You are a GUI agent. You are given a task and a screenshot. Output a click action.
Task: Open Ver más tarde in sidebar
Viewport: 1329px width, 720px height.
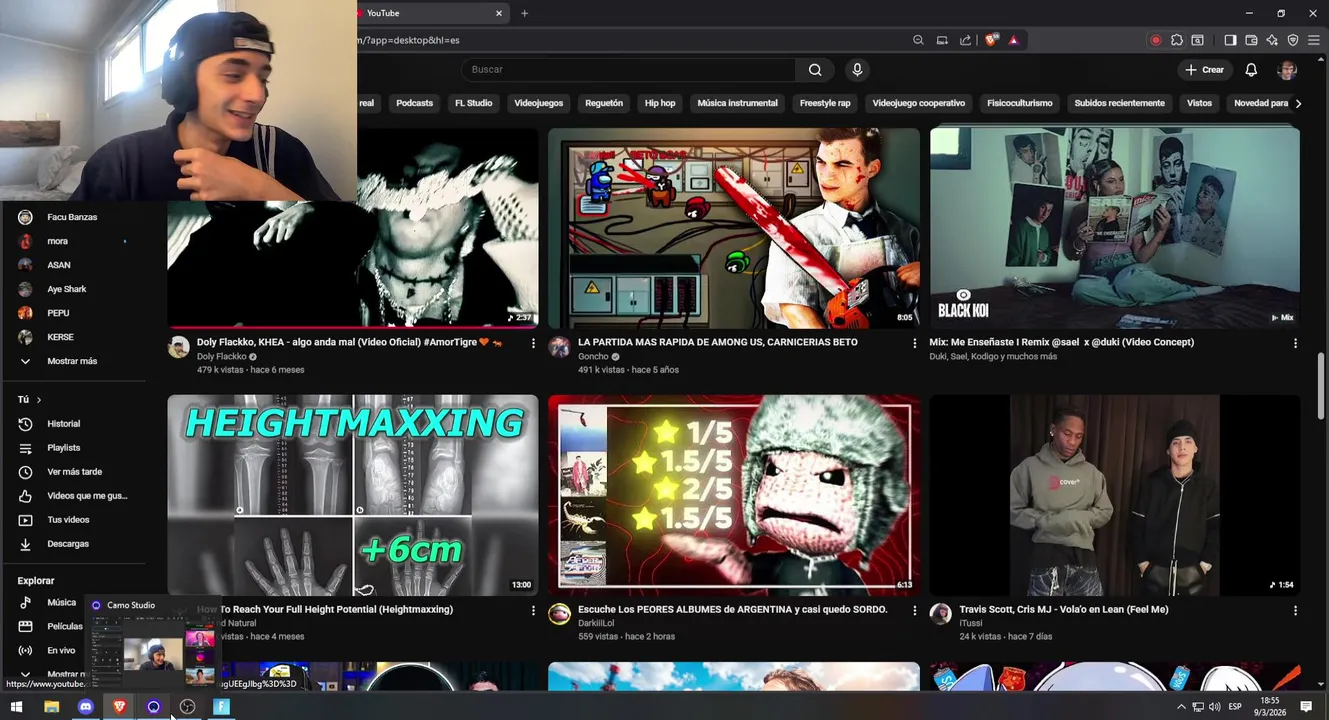pos(75,472)
